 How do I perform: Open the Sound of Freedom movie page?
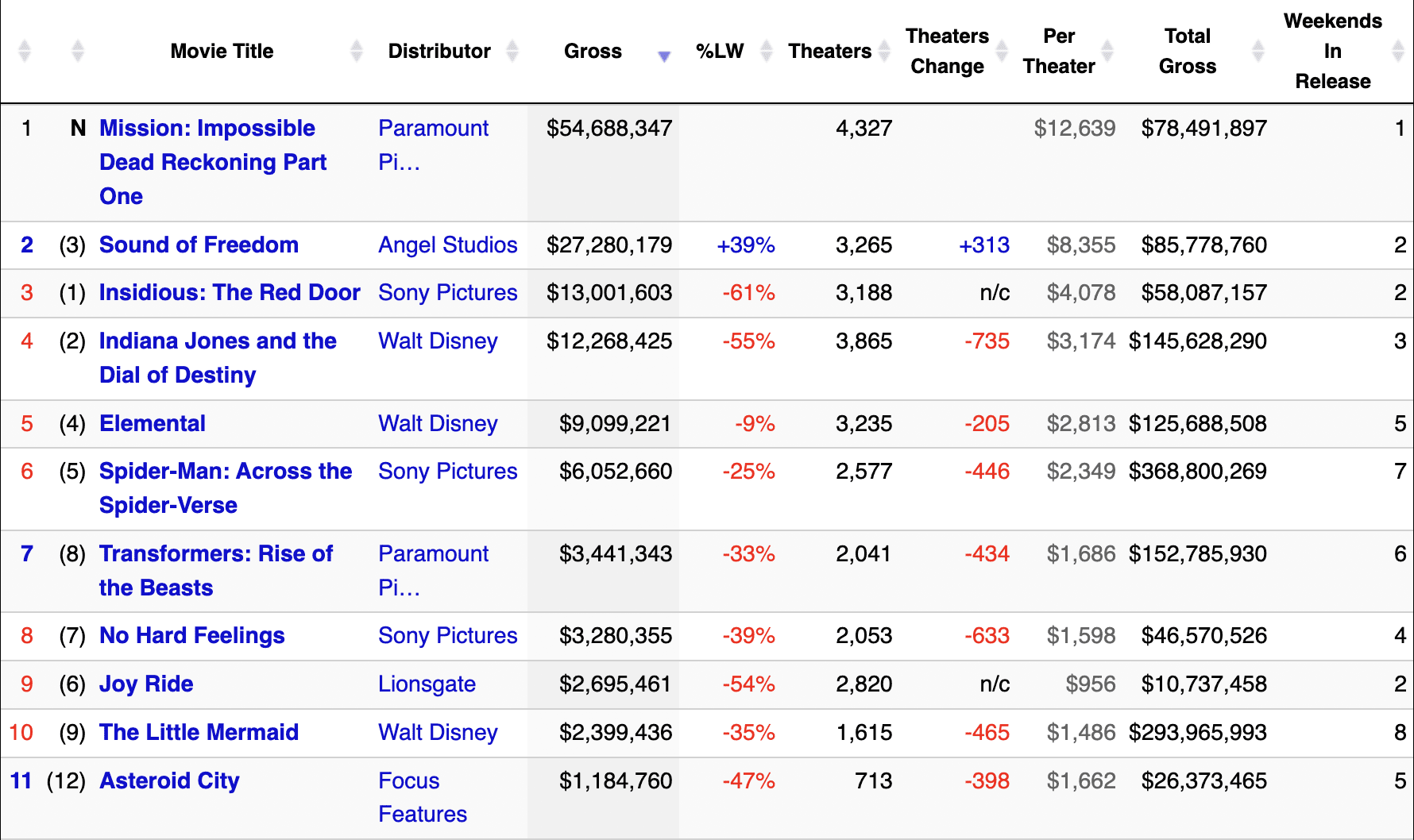click(x=199, y=245)
